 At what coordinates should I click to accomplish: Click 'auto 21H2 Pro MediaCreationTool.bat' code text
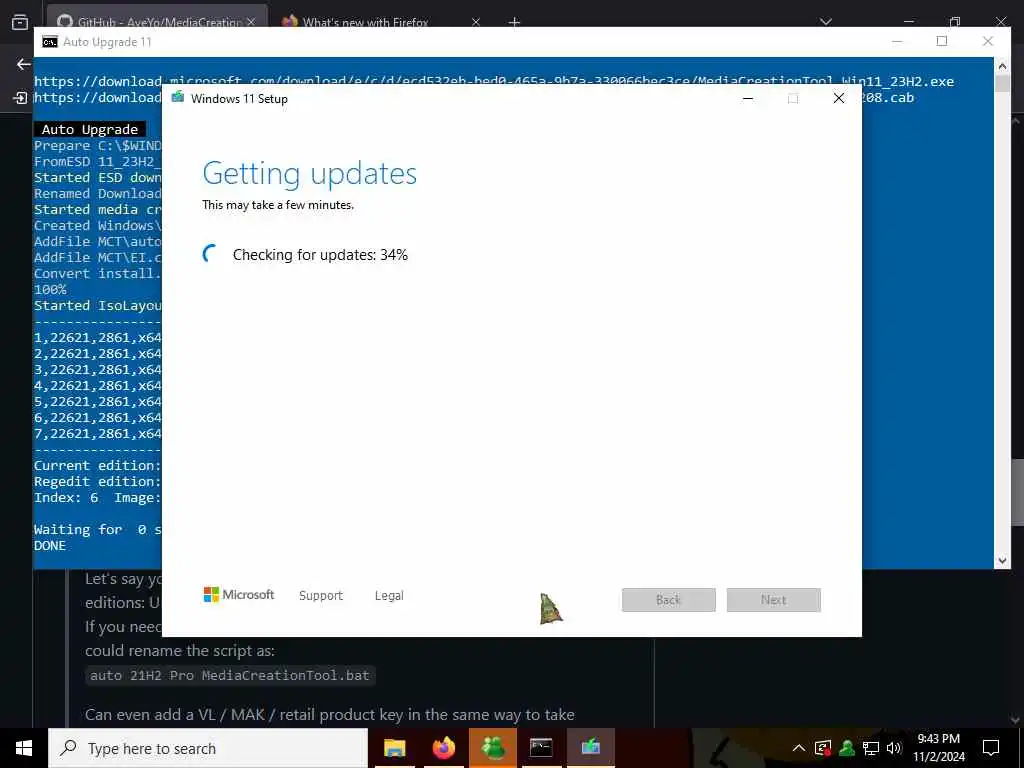(230, 675)
